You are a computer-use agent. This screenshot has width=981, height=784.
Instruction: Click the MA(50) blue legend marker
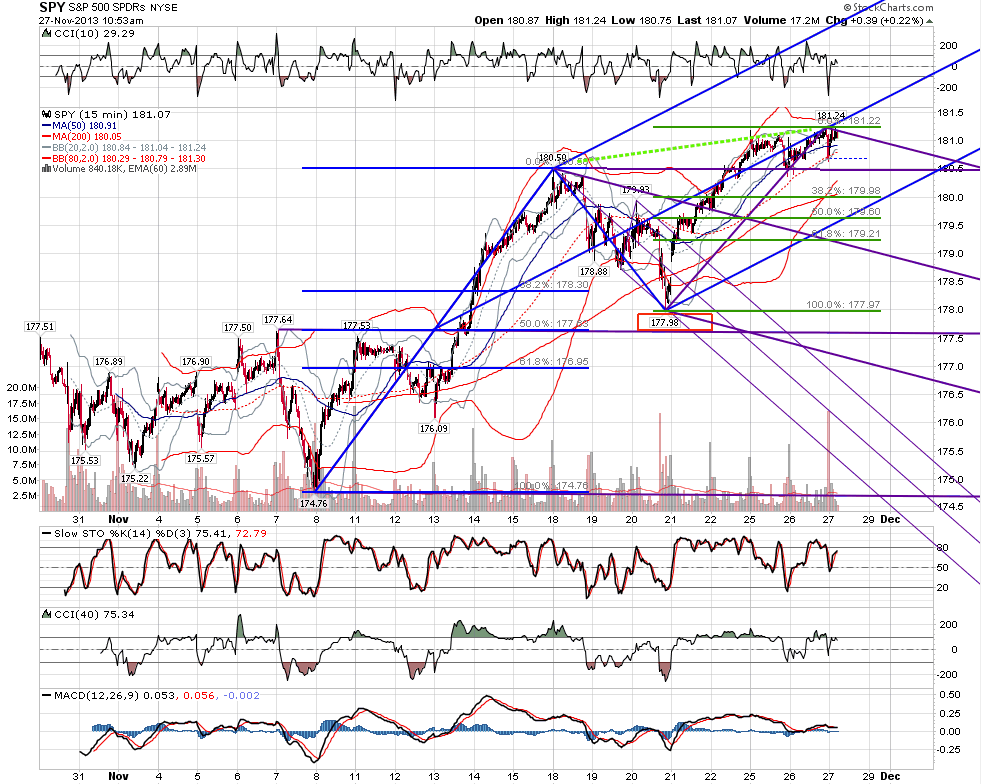[x=46, y=126]
